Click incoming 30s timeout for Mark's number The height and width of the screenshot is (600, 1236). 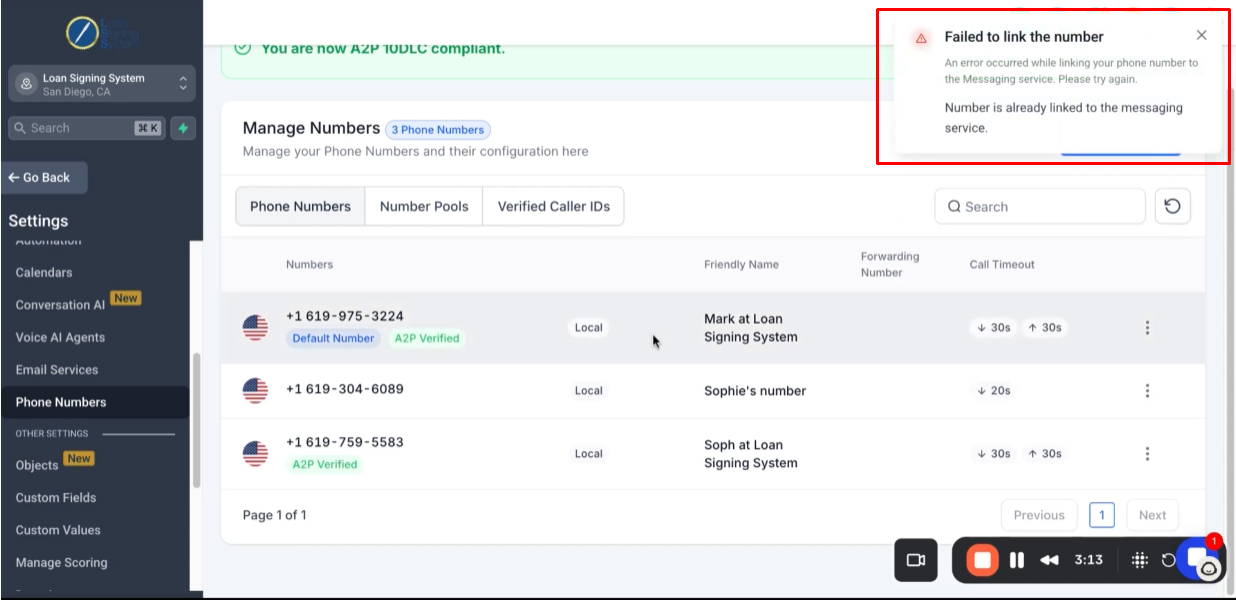994,327
